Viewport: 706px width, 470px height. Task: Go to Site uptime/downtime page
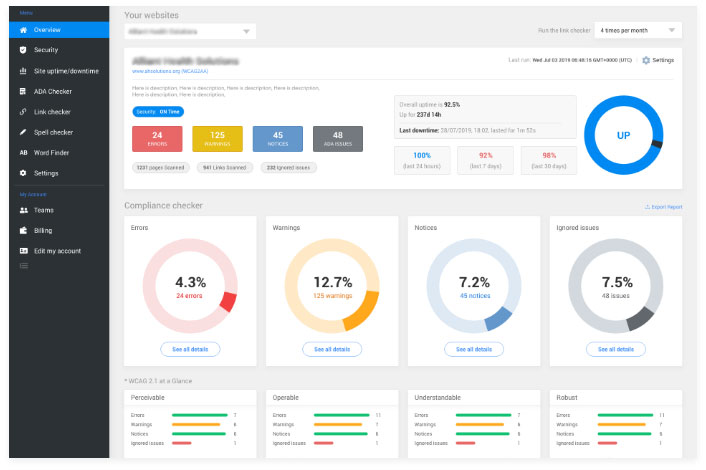pyautogui.click(x=59, y=71)
